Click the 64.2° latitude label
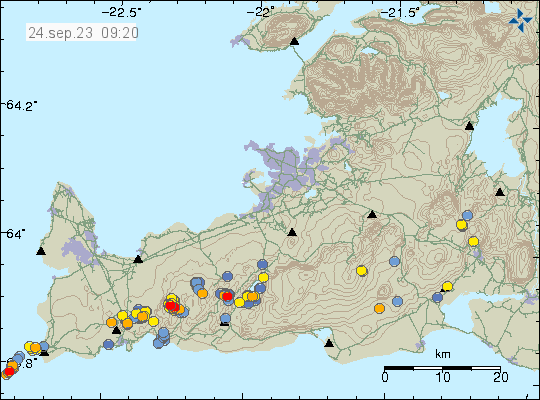 (21, 105)
